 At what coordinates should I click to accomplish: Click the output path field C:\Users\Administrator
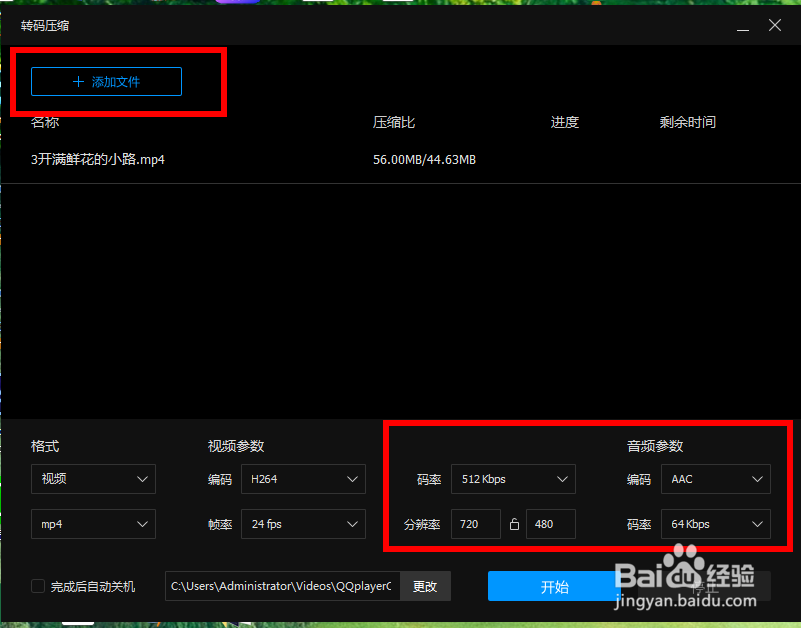click(x=282, y=586)
